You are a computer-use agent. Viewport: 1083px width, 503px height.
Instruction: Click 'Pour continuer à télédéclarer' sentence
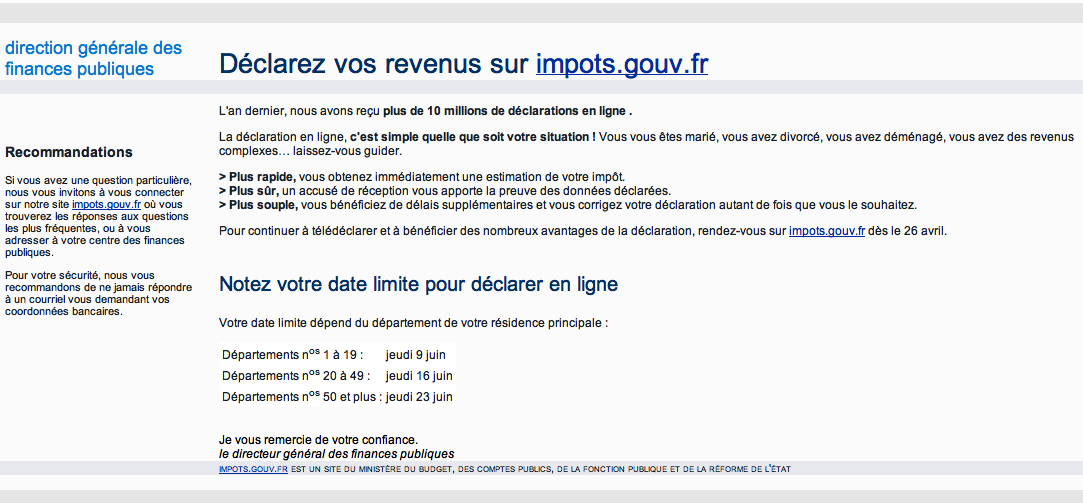coord(583,231)
